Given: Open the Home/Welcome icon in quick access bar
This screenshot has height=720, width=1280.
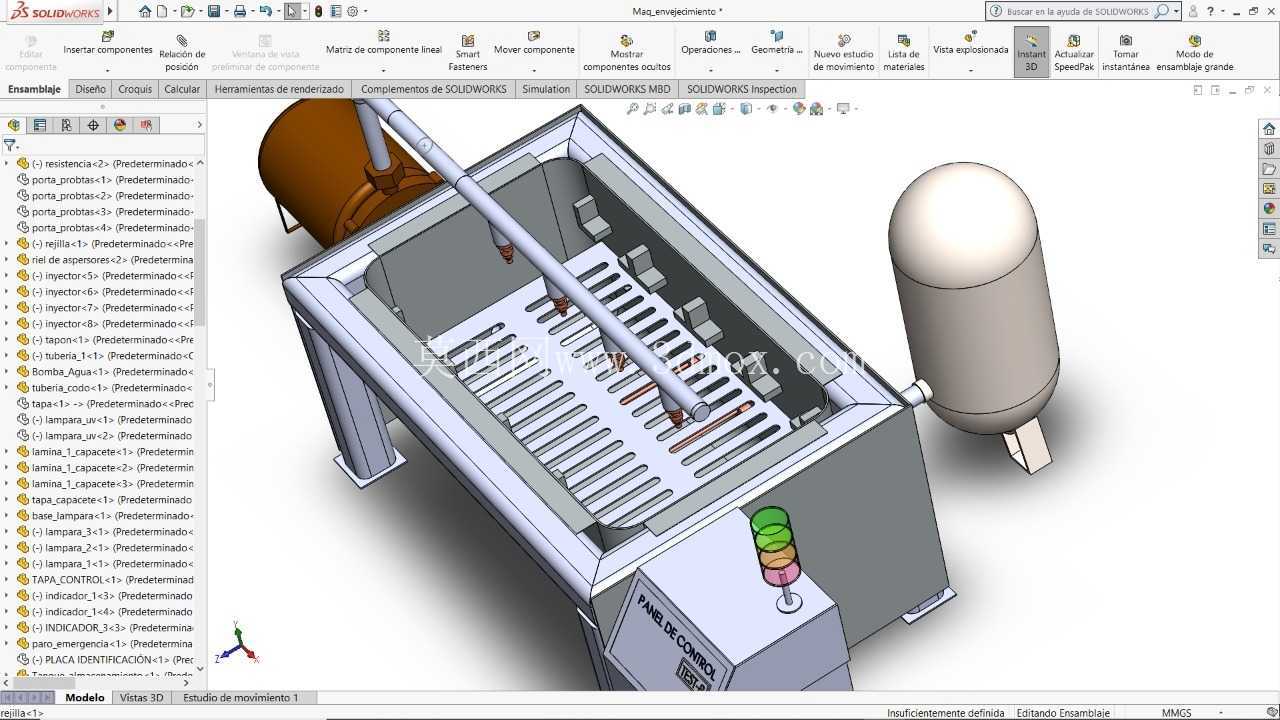Looking at the screenshot, I should pos(145,11).
